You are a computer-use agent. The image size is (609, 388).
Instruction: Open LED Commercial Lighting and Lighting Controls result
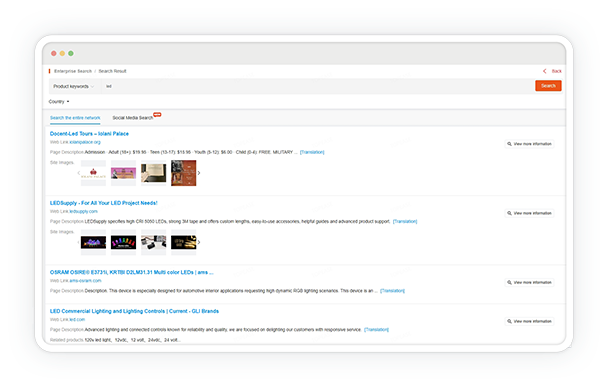point(134,311)
